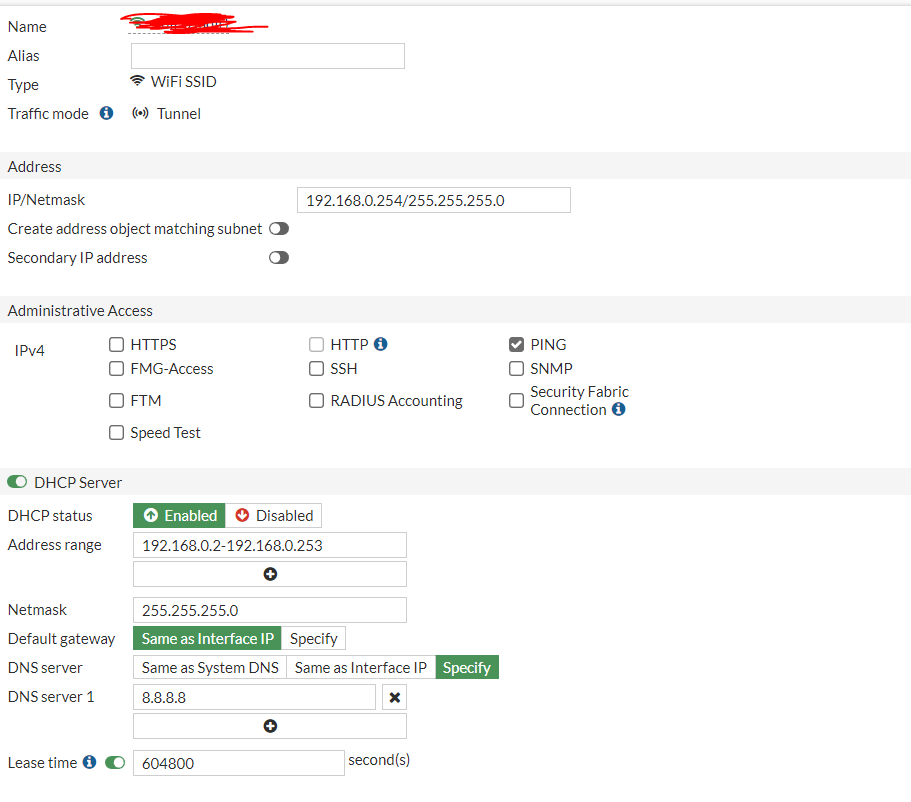This screenshot has height=802, width=911.
Task: Toggle the Lease time switch
Action: click(115, 762)
